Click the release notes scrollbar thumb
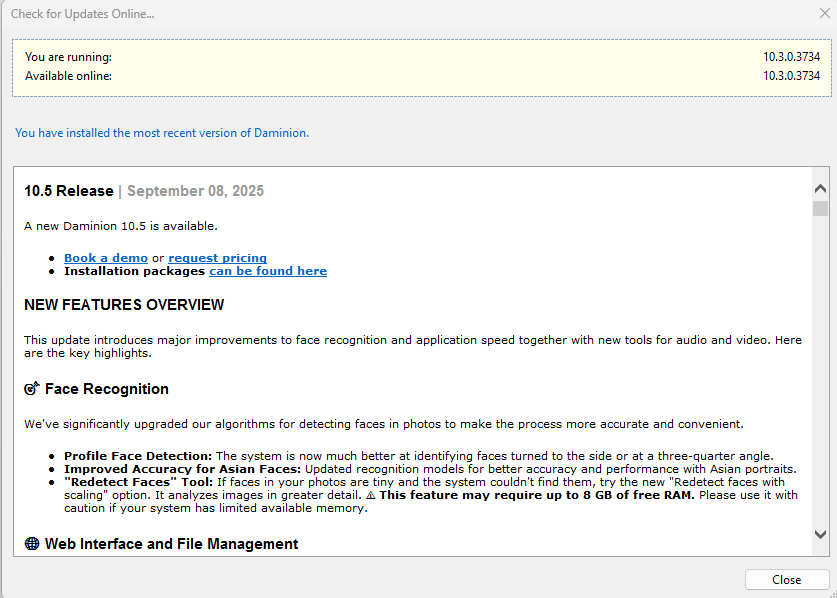 pyautogui.click(x=820, y=208)
